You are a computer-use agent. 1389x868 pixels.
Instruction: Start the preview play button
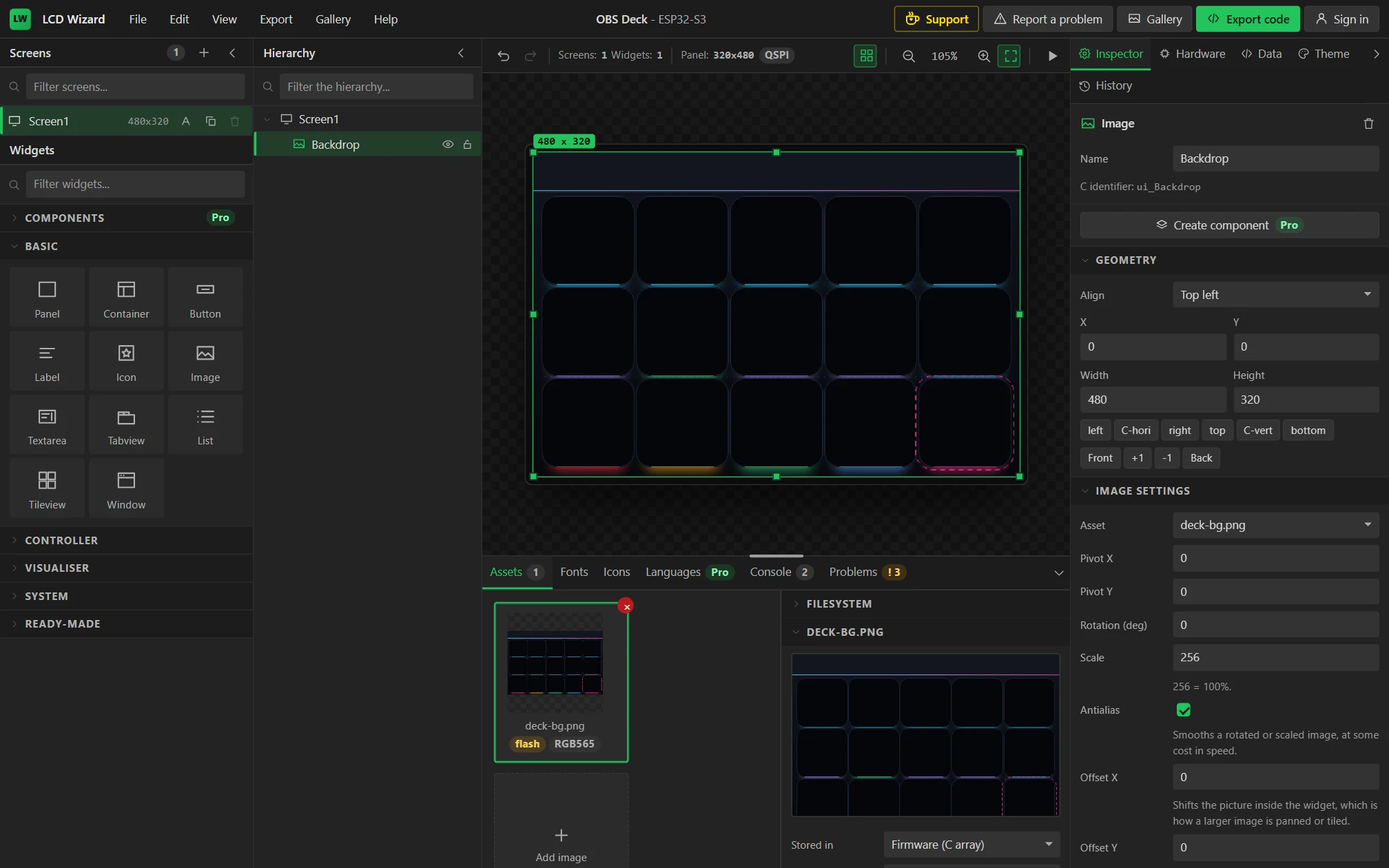coord(1052,56)
